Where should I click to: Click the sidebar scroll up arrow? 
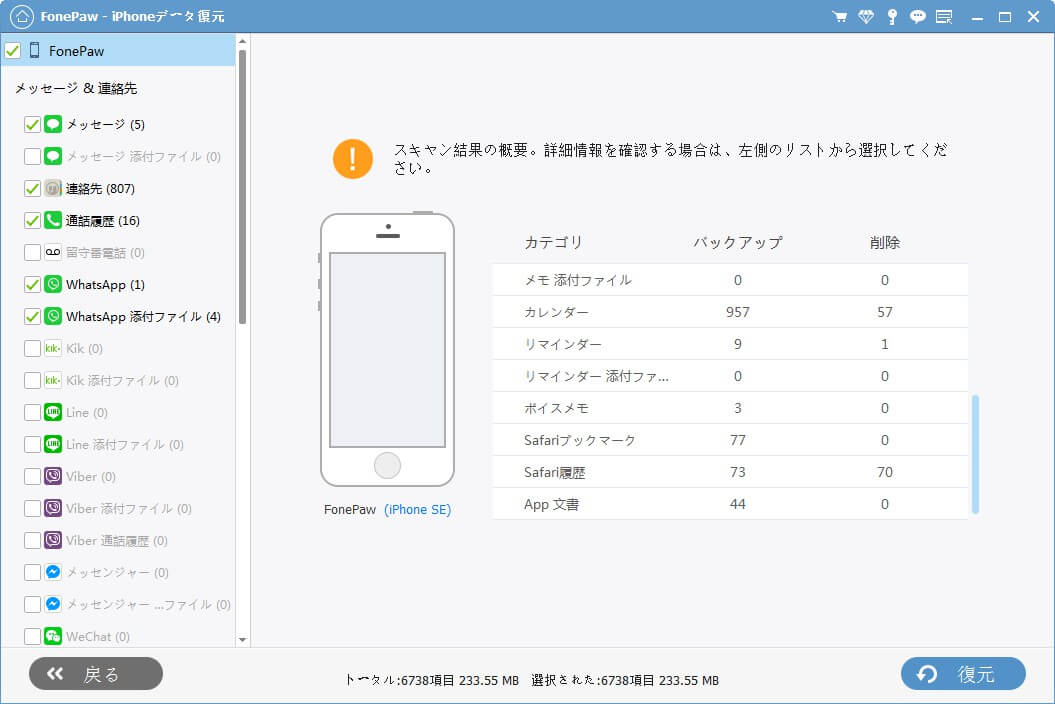pos(243,42)
